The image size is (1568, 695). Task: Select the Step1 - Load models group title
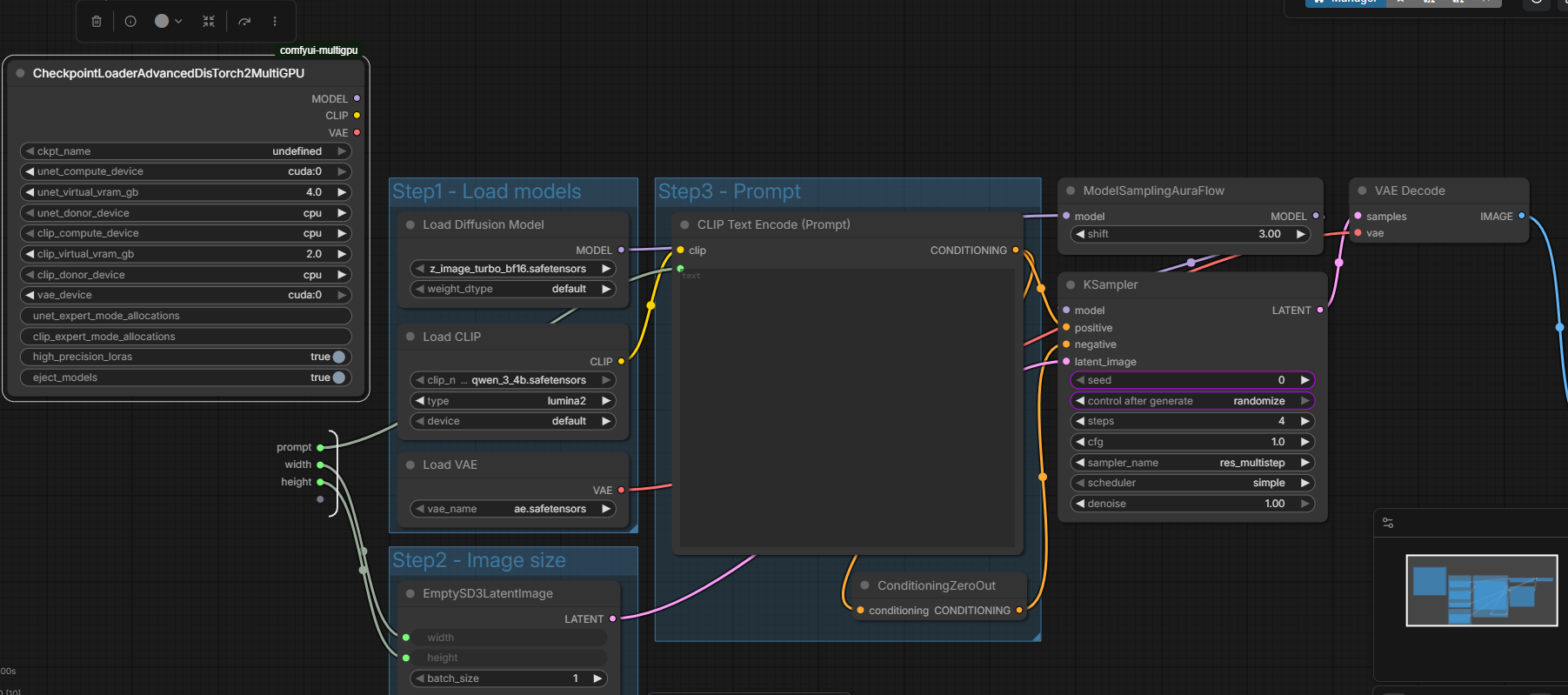pyautogui.click(x=487, y=191)
